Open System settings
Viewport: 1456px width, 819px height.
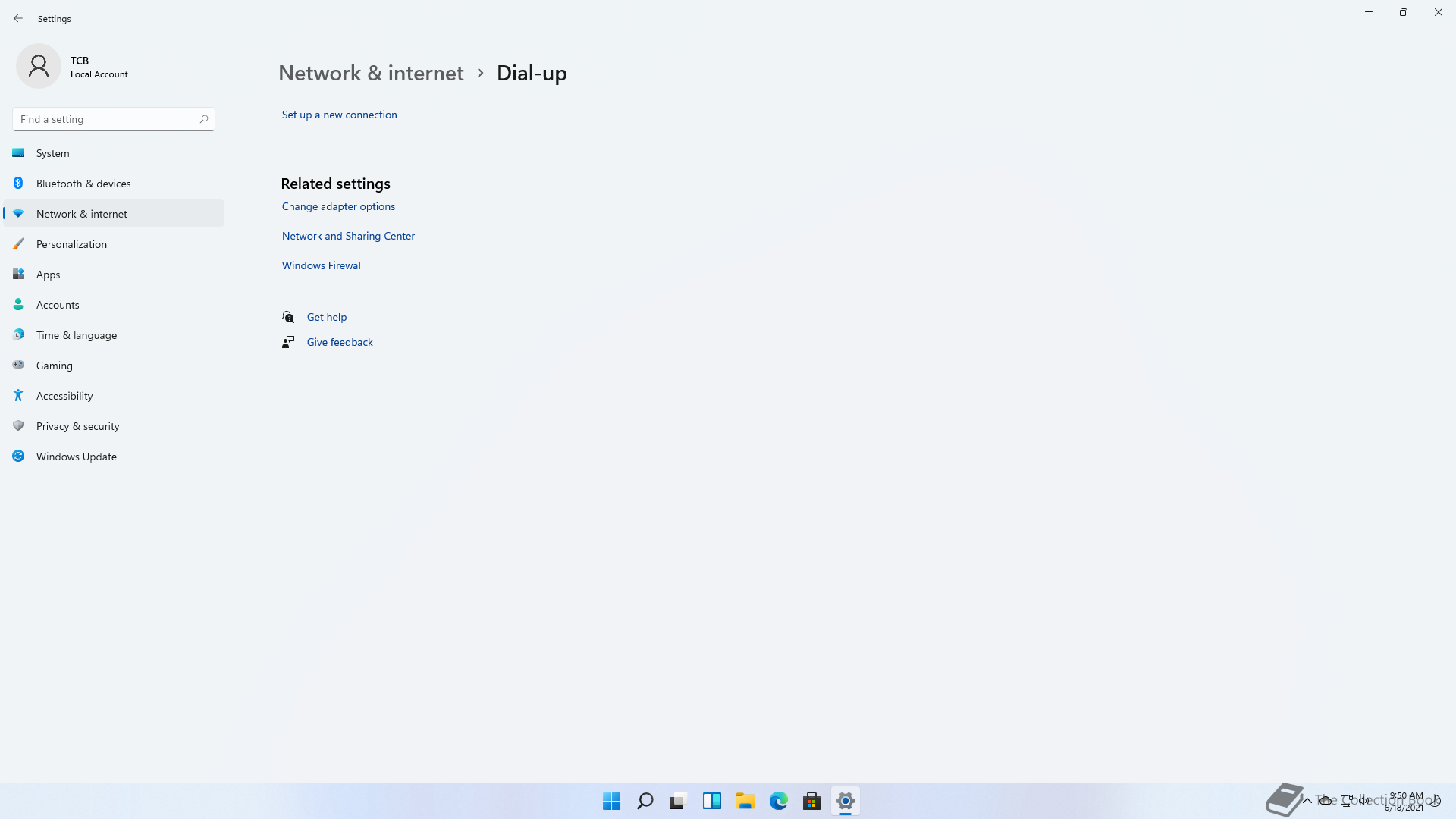tap(114, 153)
